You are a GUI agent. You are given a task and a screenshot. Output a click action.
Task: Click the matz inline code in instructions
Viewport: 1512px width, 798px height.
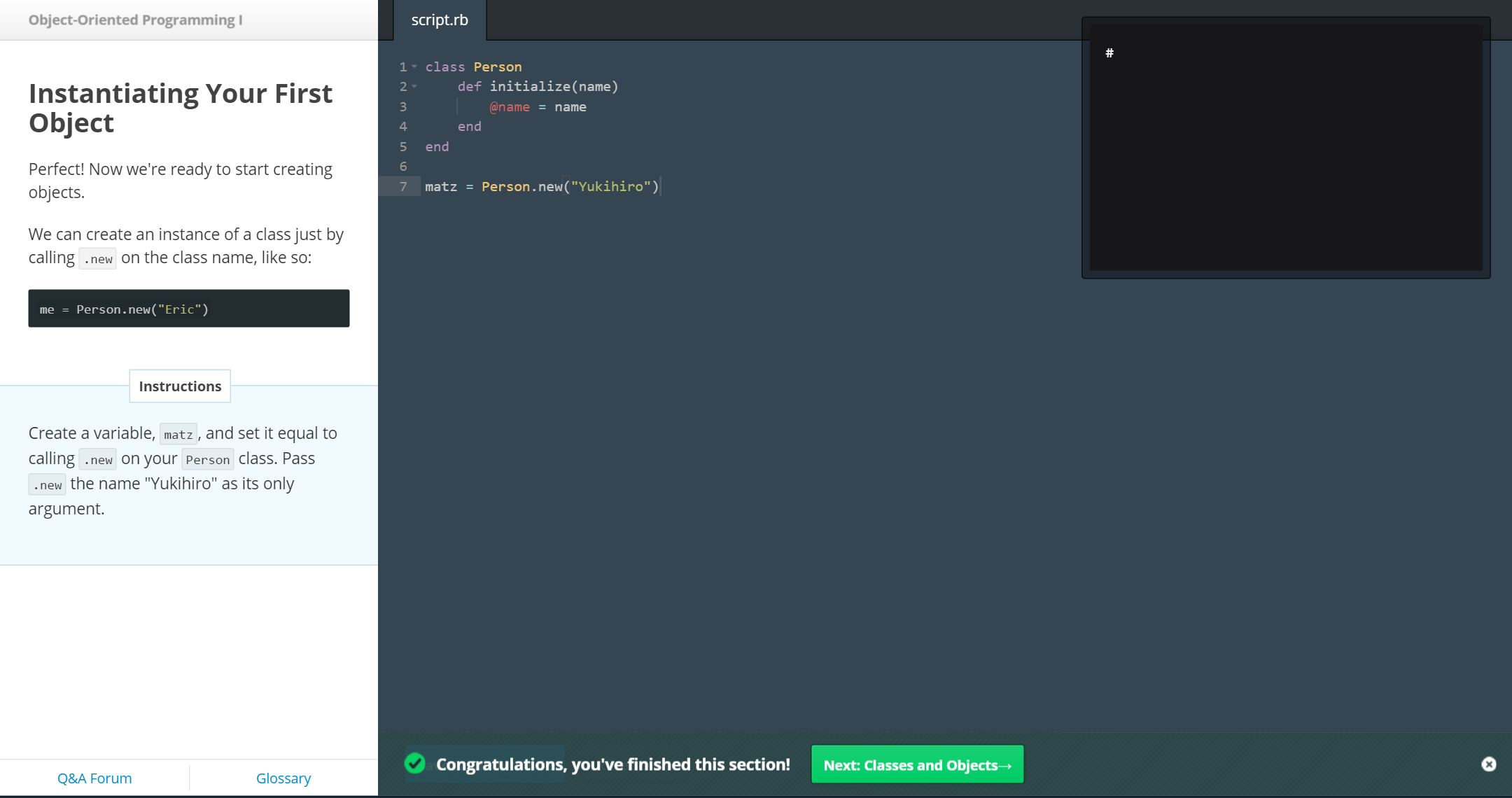(178, 435)
